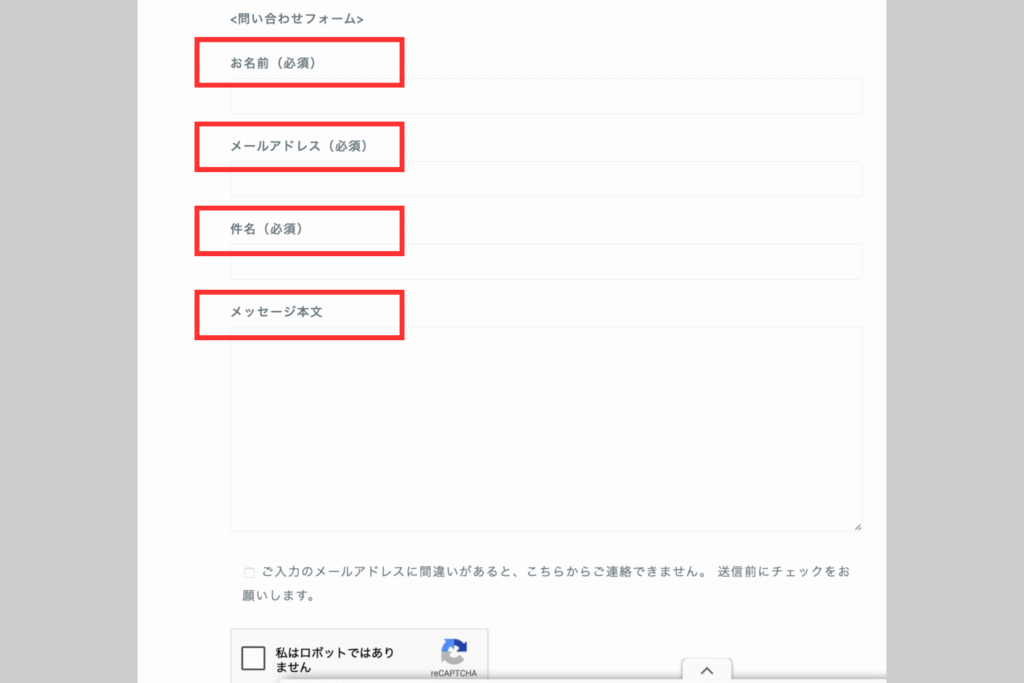Click the small reCAPTCHA text under logo
This screenshot has height=683, width=1024.
click(x=454, y=674)
